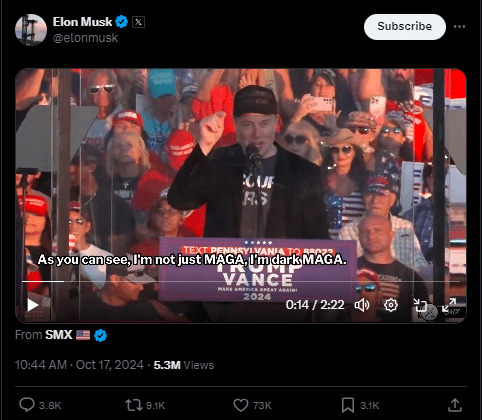Click the blue verified badge by name
This screenshot has width=482, height=420.
(x=122, y=22)
